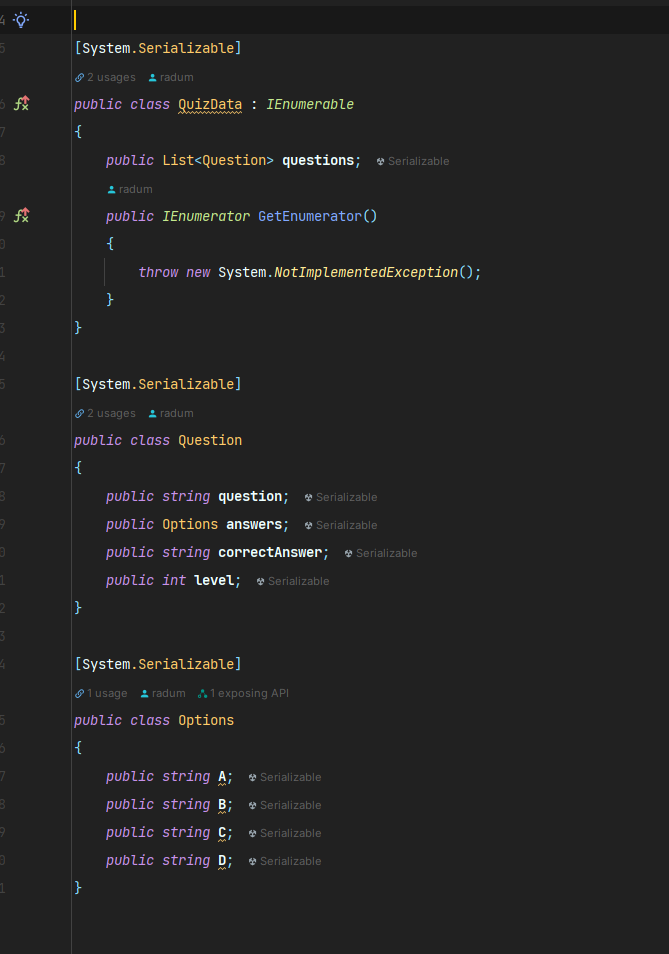Click Serializable hint icon after level field

pos(261,581)
